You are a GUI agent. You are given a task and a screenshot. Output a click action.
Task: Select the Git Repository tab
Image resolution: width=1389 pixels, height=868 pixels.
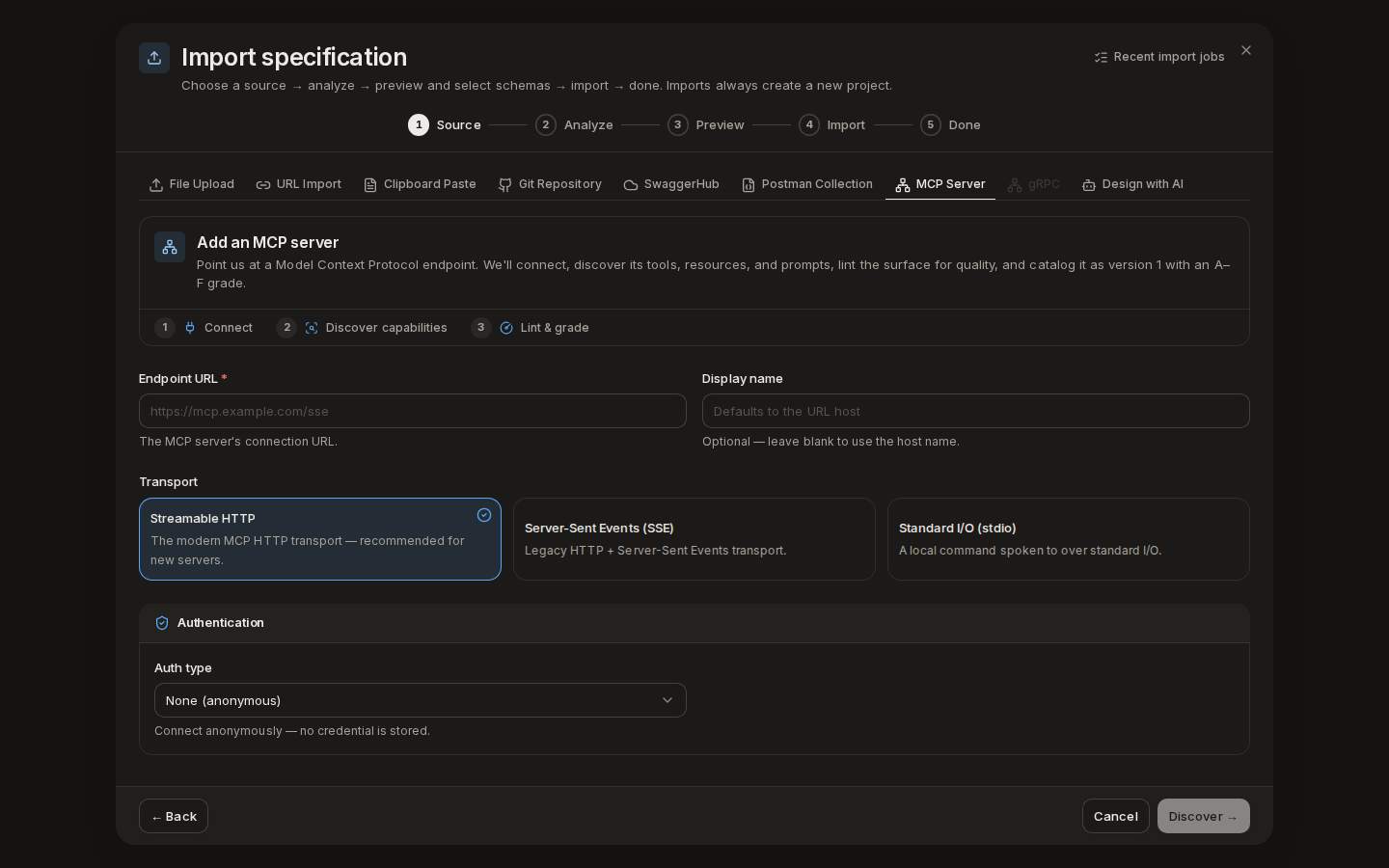pyautogui.click(x=550, y=184)
